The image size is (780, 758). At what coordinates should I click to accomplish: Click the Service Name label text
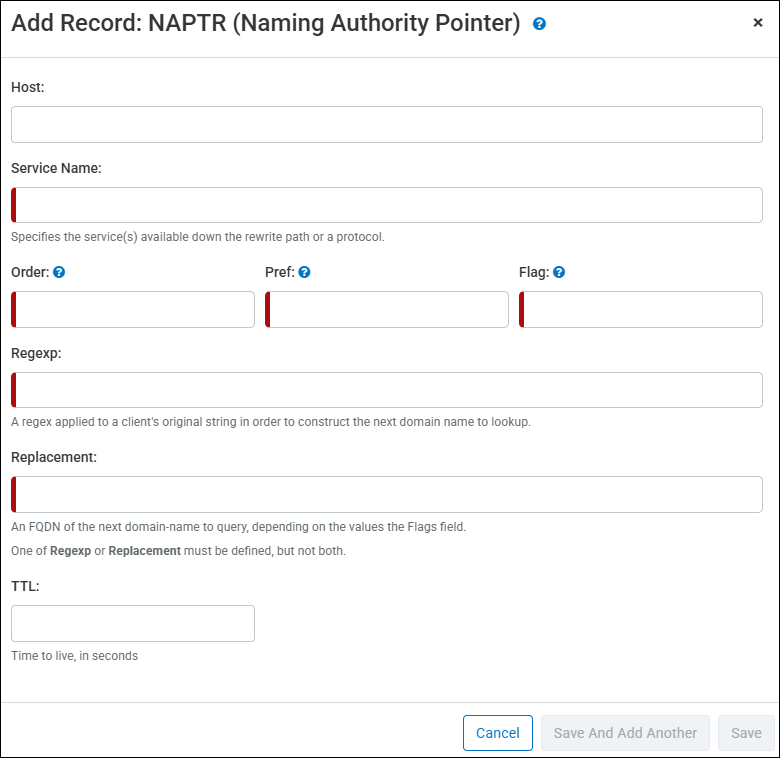coord(56,168)
